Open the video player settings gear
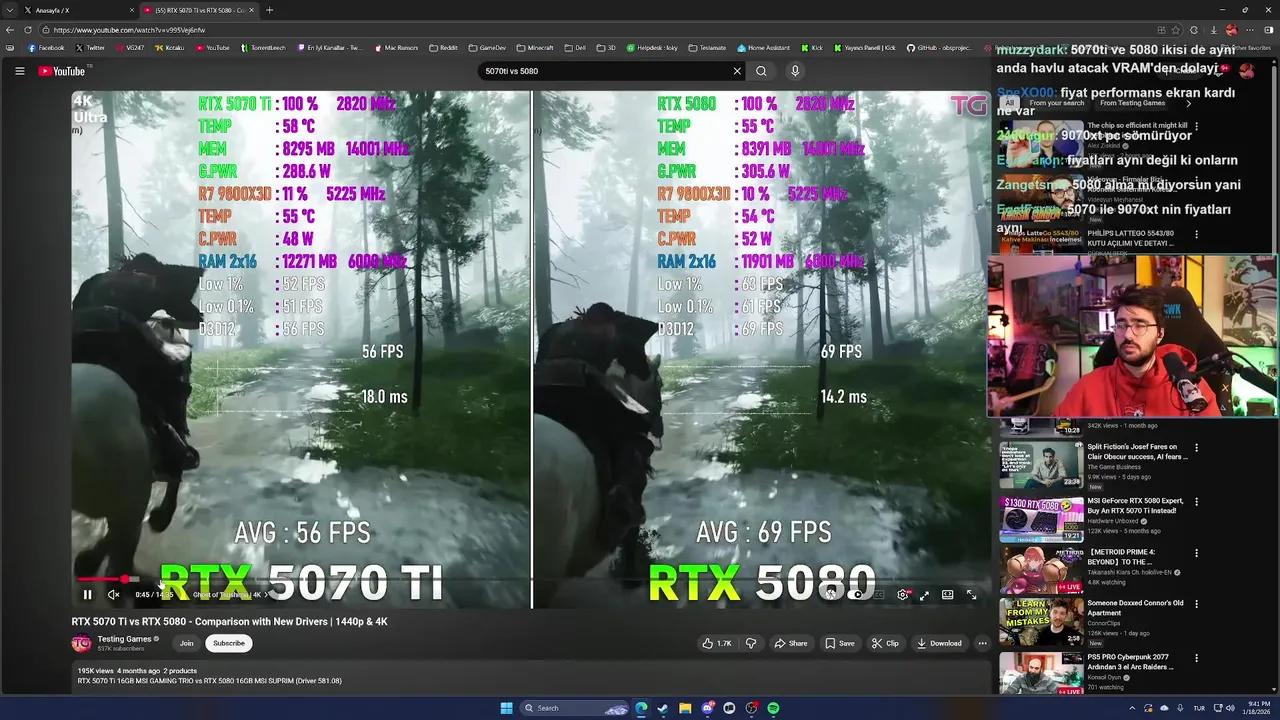This screenshot has height=720, width=1280. tap(903, 595)
